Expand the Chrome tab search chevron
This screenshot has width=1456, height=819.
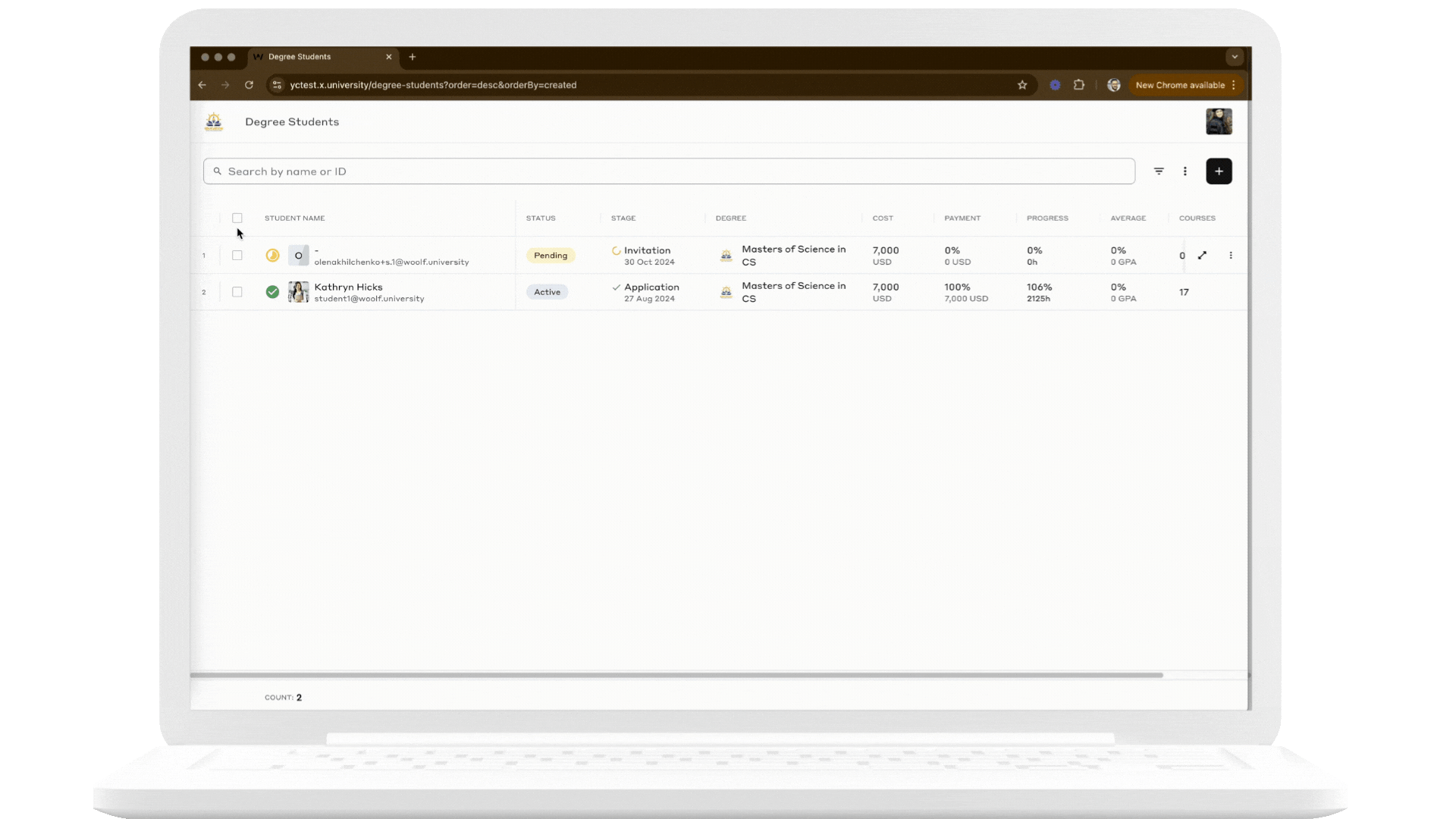1235,57
